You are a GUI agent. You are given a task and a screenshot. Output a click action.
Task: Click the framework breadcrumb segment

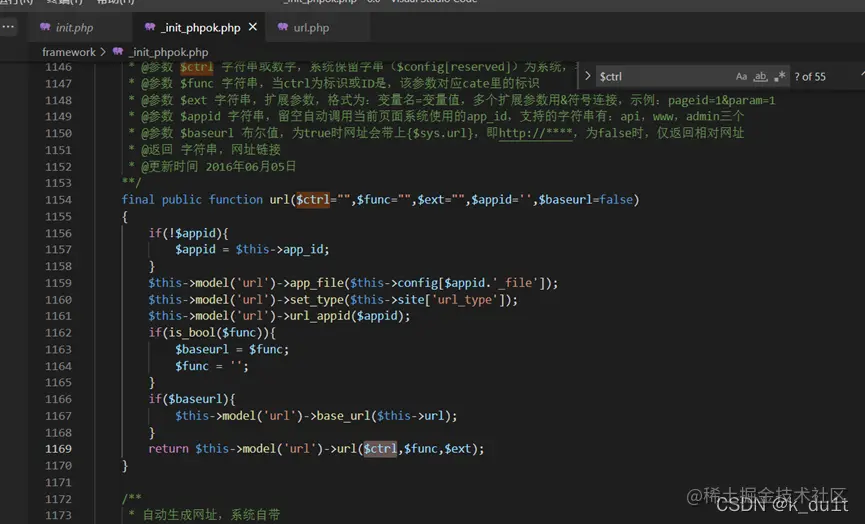68,52
